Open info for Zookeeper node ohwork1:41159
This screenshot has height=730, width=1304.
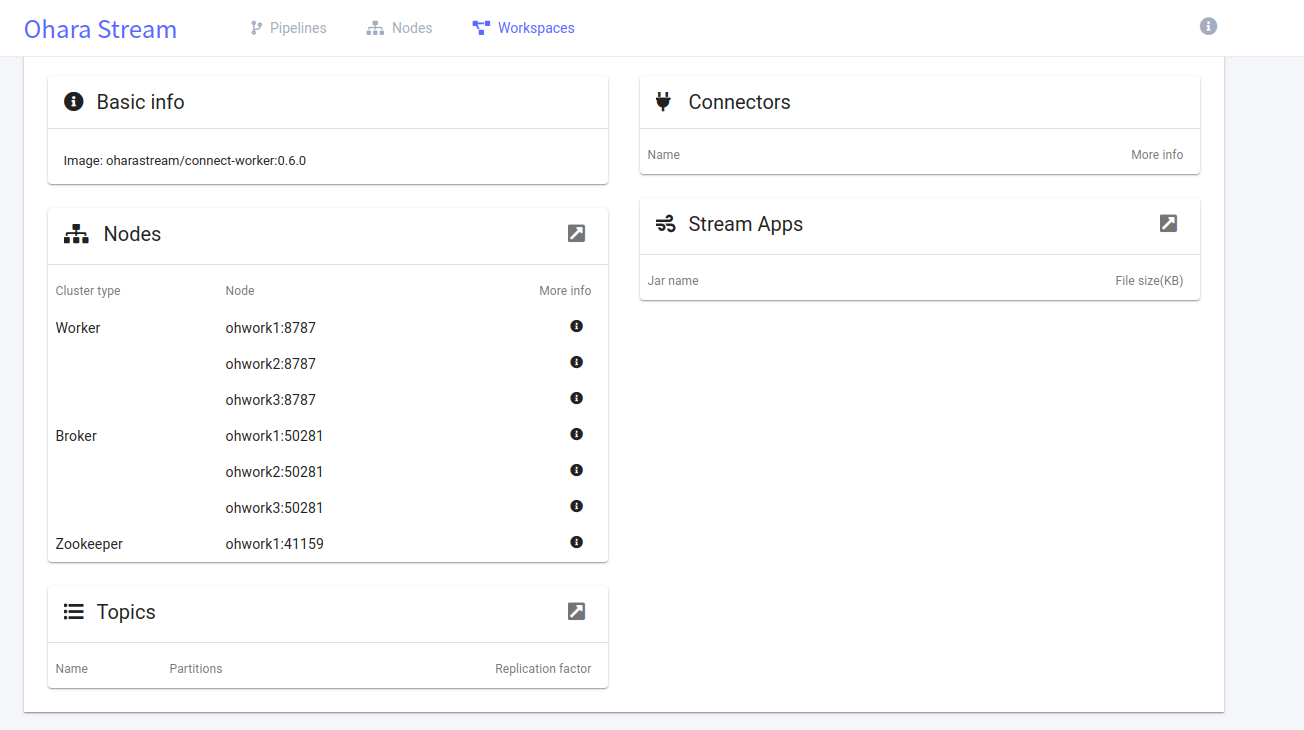[576, 542]
